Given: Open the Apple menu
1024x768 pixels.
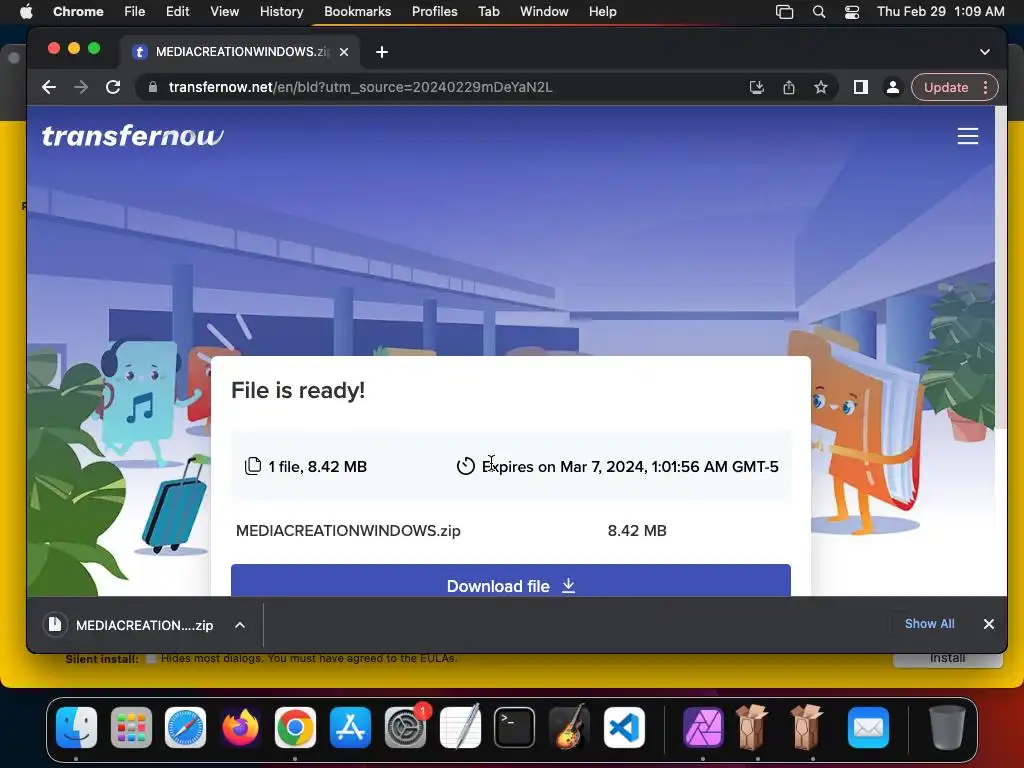Looking at the screenshot, I should tap(26, 11).
